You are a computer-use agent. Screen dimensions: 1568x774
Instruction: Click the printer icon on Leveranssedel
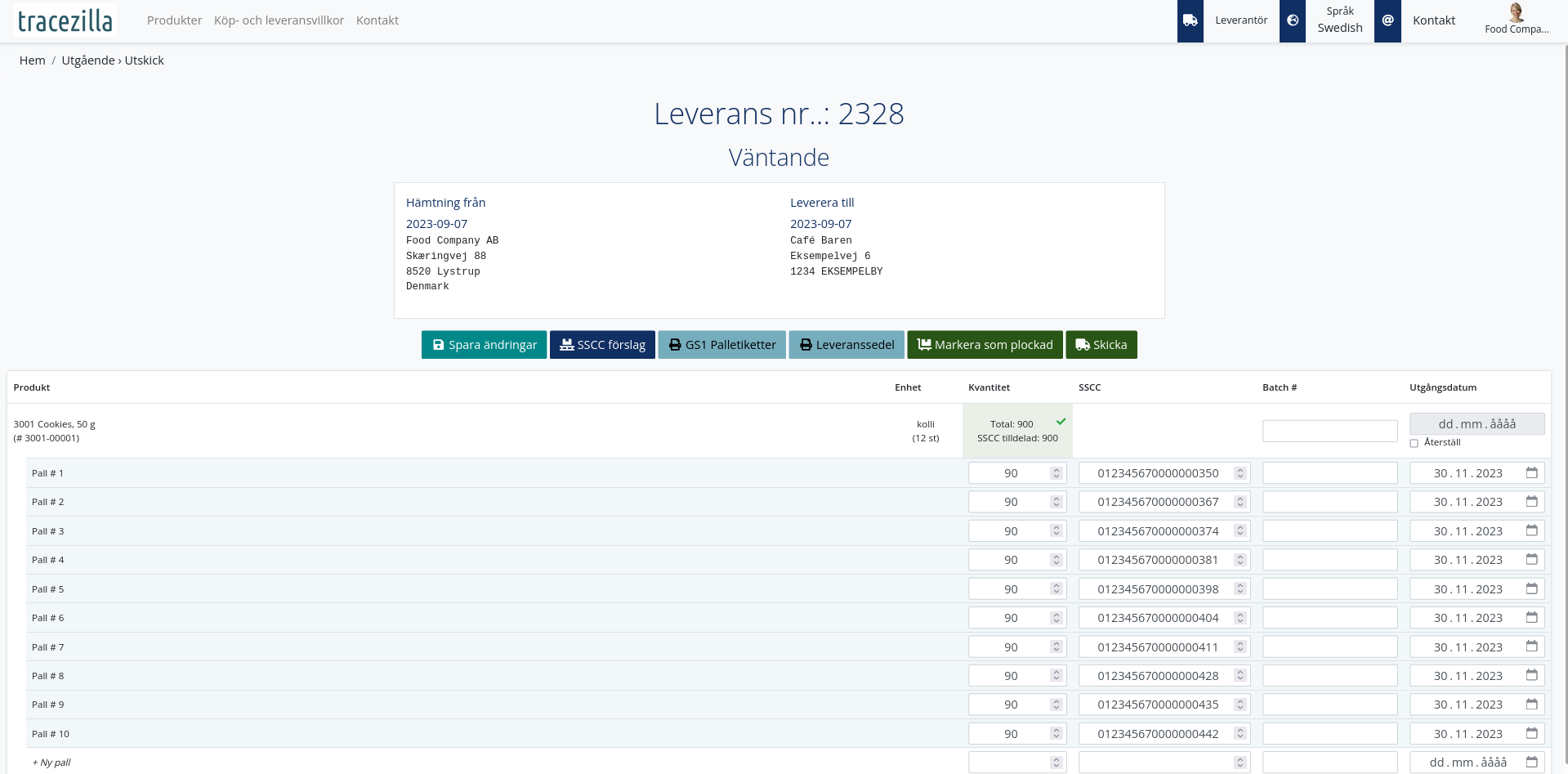806,344
